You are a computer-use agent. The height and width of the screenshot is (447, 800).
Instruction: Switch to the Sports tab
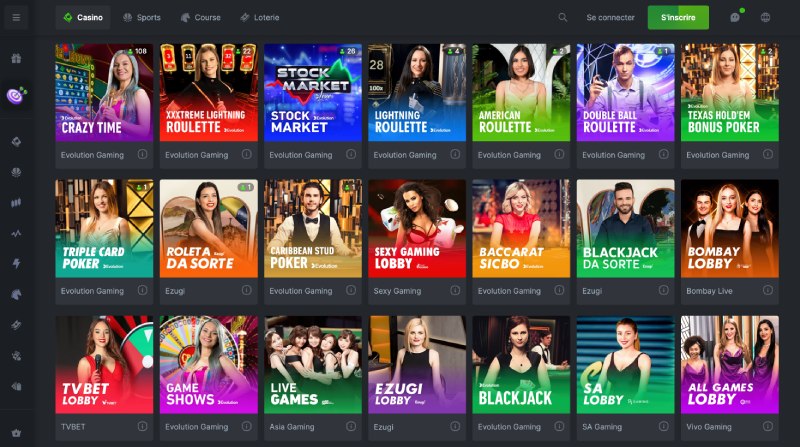(142, 17)
